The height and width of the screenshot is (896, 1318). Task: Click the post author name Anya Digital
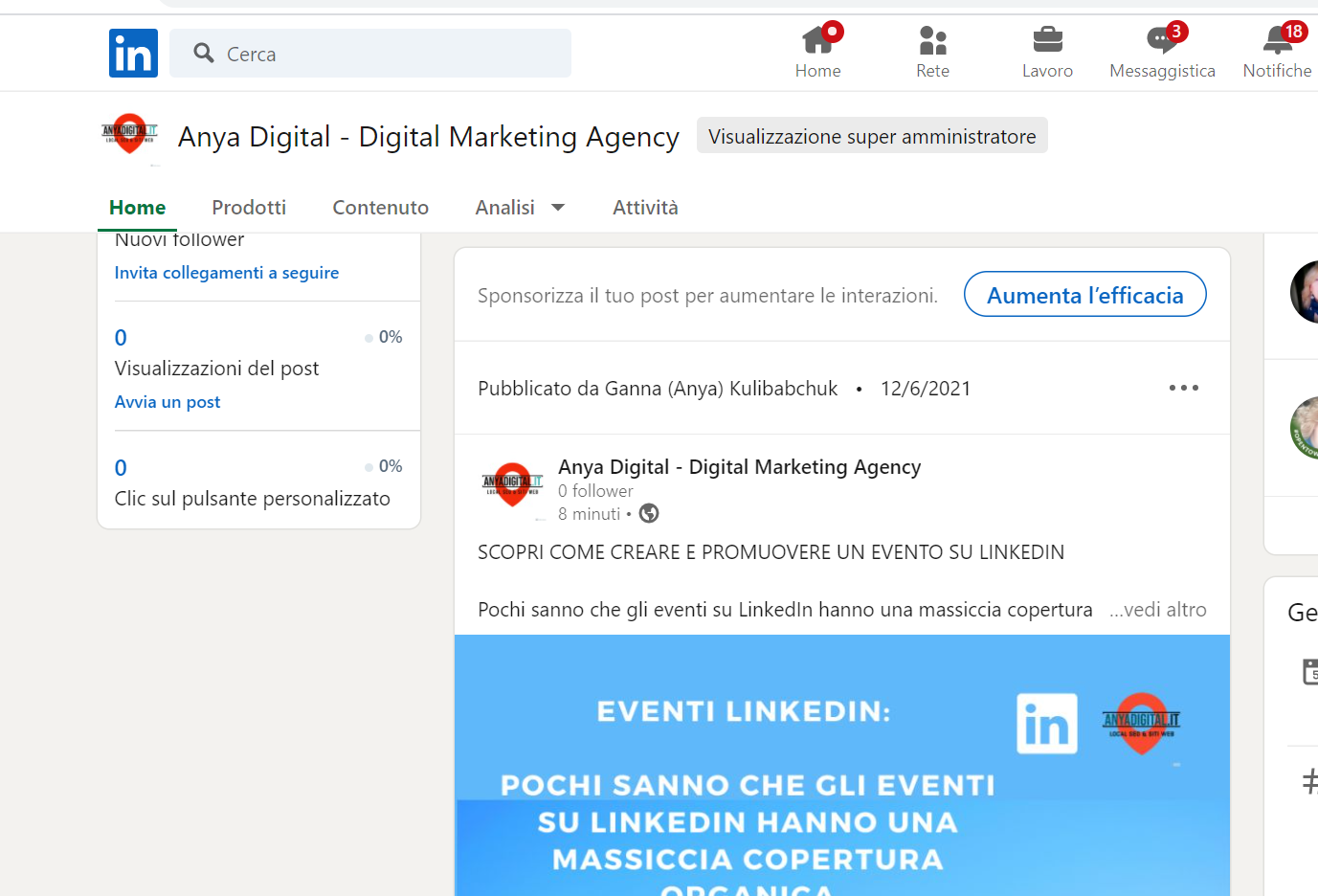(x=739, y=467)
